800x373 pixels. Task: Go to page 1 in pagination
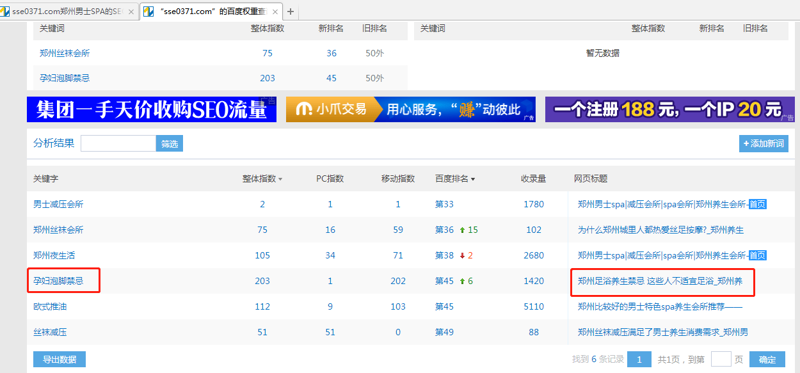coord(639,359)
